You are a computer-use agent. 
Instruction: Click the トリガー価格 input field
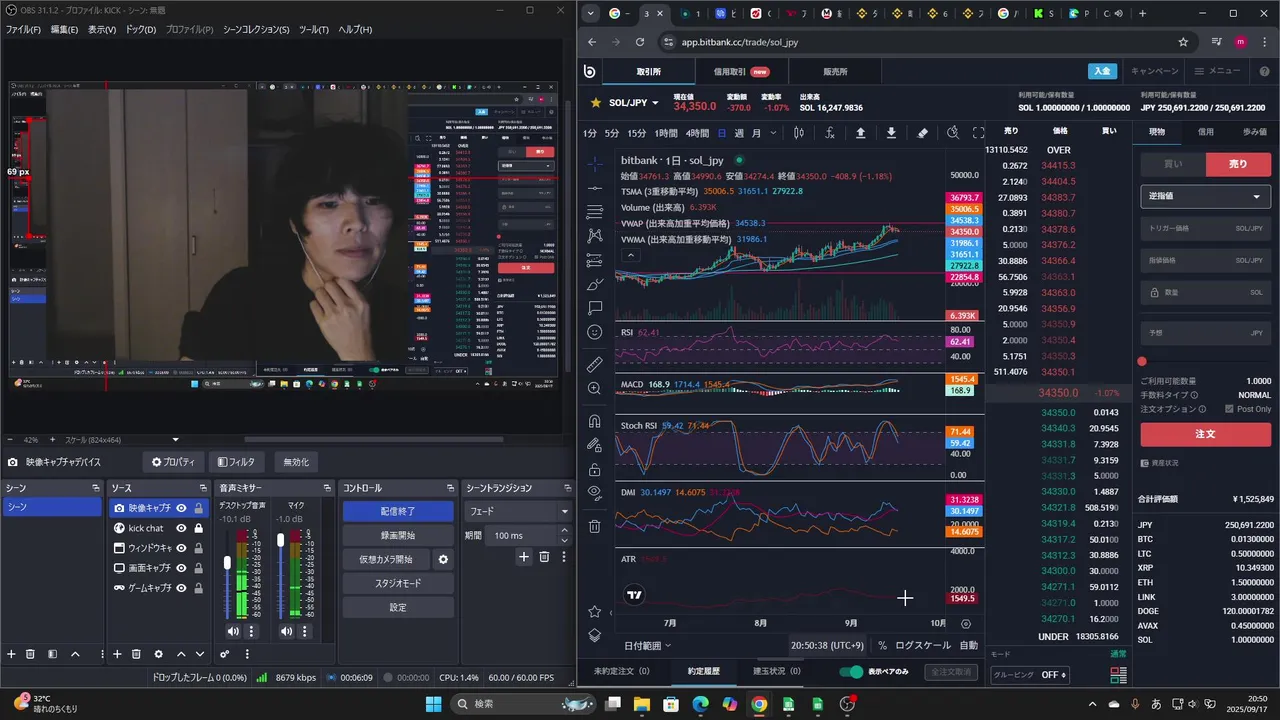pos(1205,229)
